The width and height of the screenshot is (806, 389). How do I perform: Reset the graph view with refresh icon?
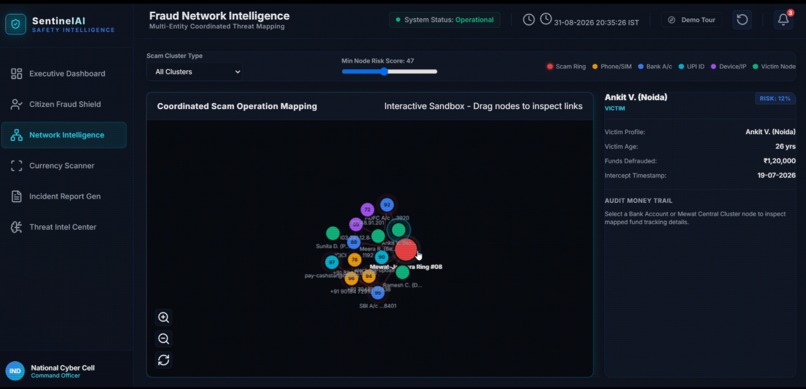pos(163,360)
